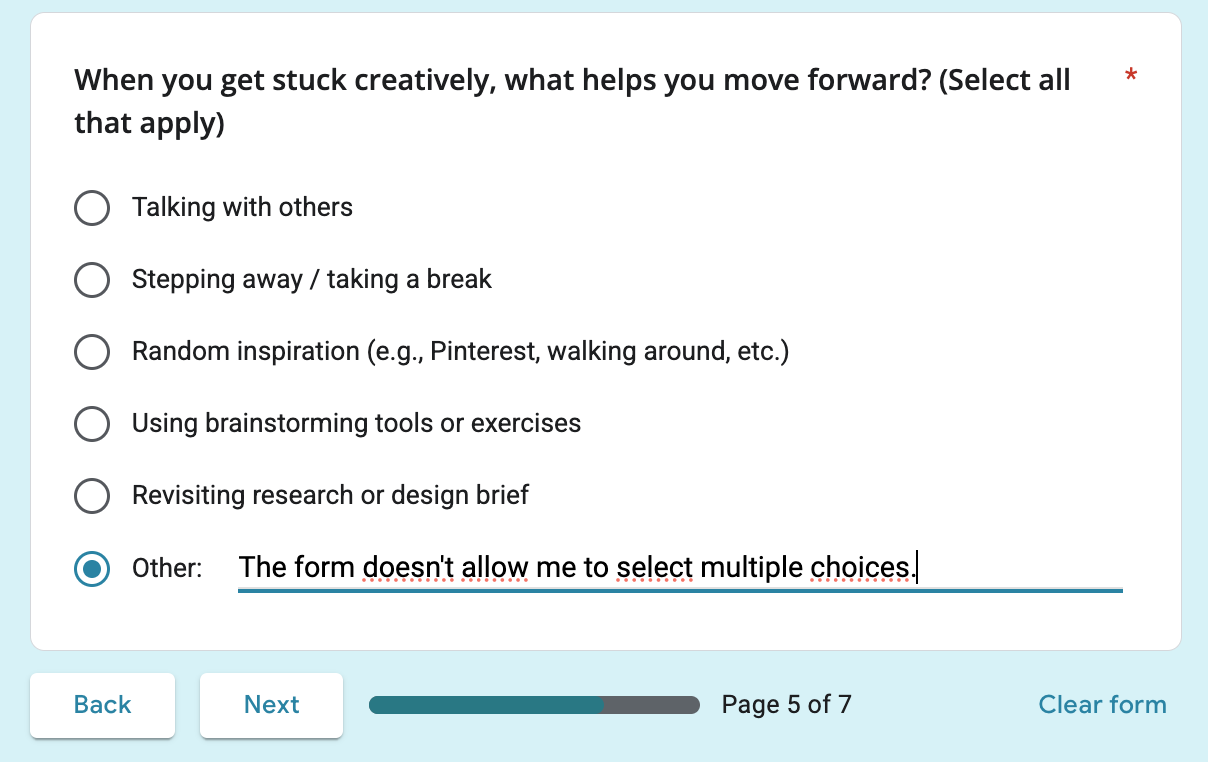Click the selected "Other" radio button

[x=92, y=569]
